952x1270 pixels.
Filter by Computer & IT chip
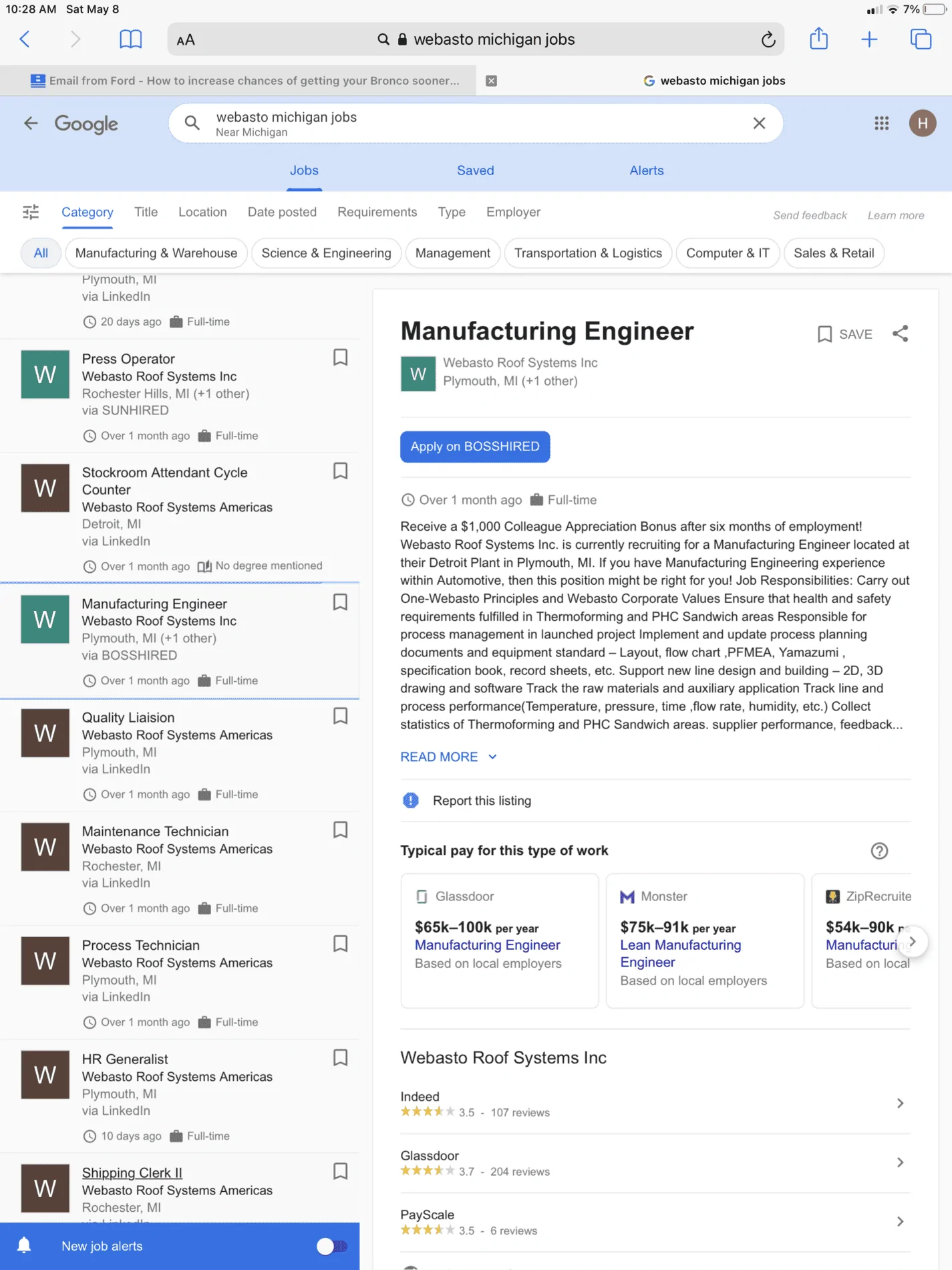click(728, 253)
